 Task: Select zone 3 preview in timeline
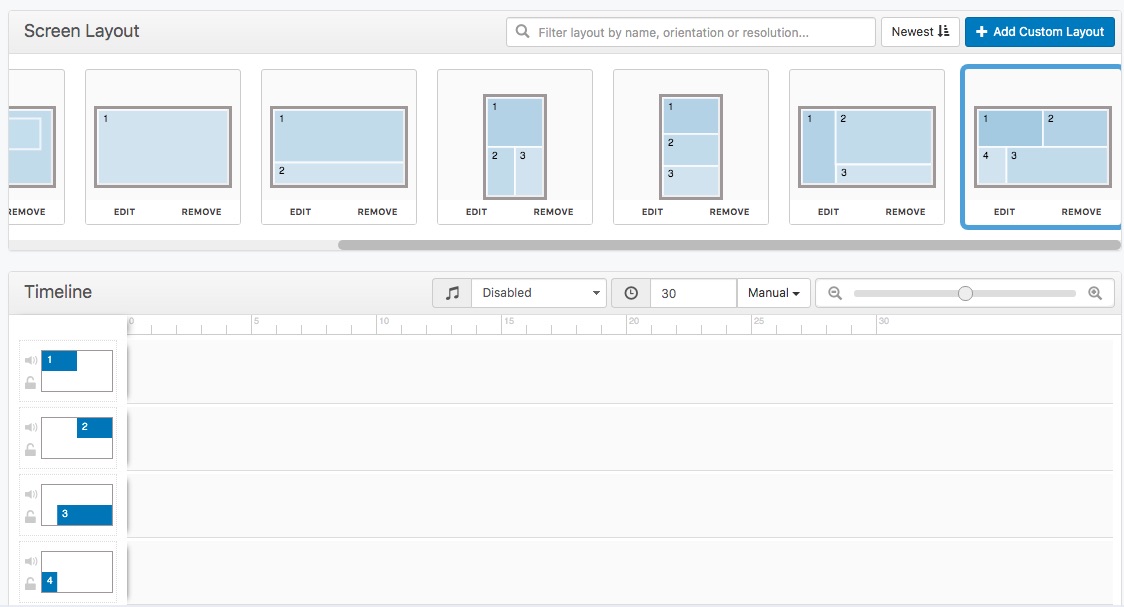pyautogui.click(x=77, y=505)
